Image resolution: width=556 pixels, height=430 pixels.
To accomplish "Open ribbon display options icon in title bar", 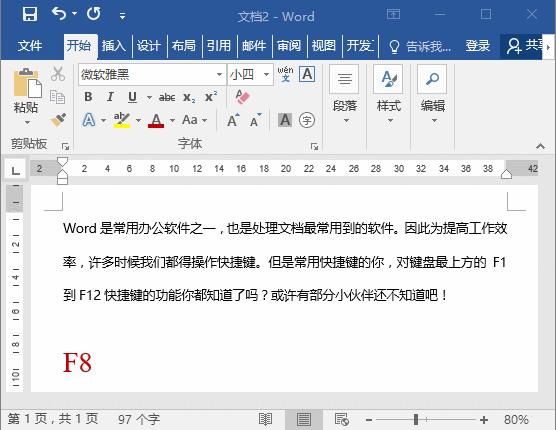I will (x=393, y=15).
